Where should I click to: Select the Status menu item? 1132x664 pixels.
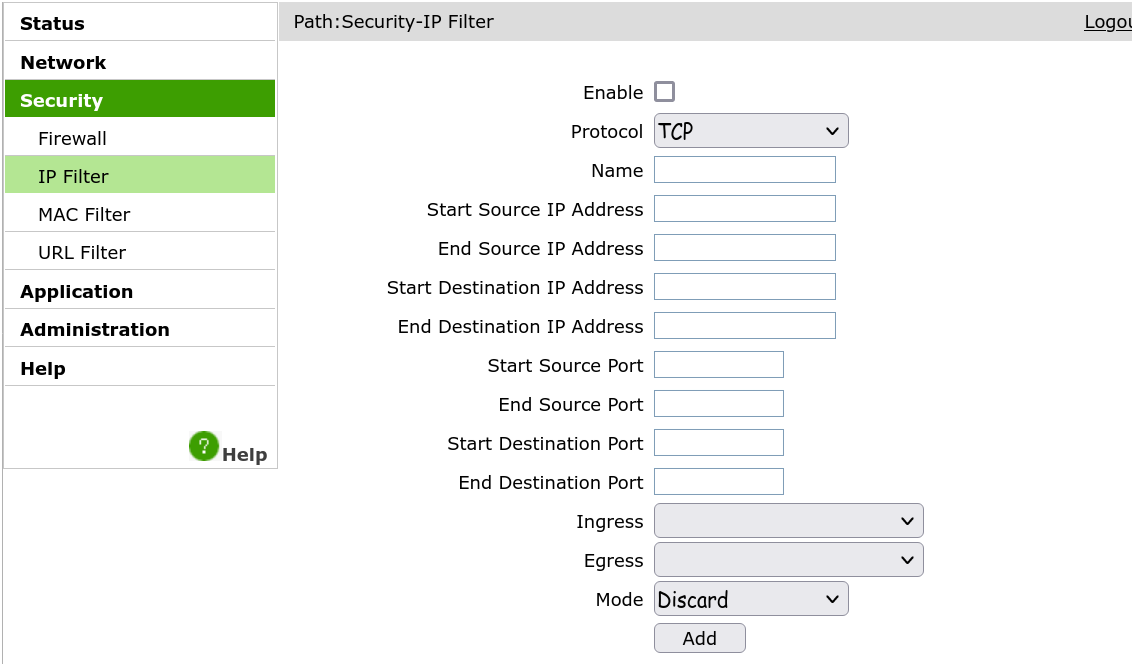(140, 23)
